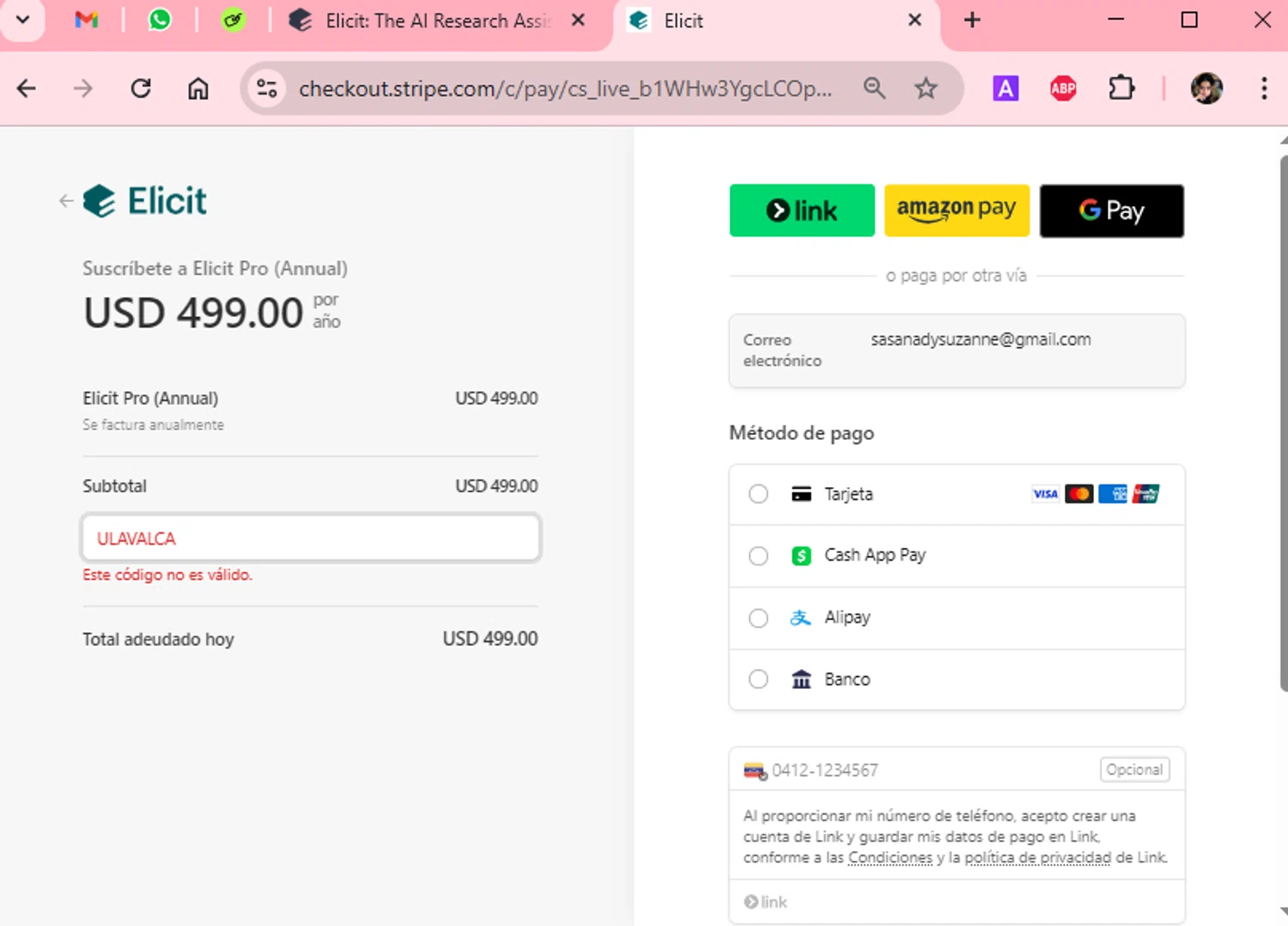The width and height of the screenshot is (1288, 926).
Task: Pay with Link button
Action: (802, 210)
